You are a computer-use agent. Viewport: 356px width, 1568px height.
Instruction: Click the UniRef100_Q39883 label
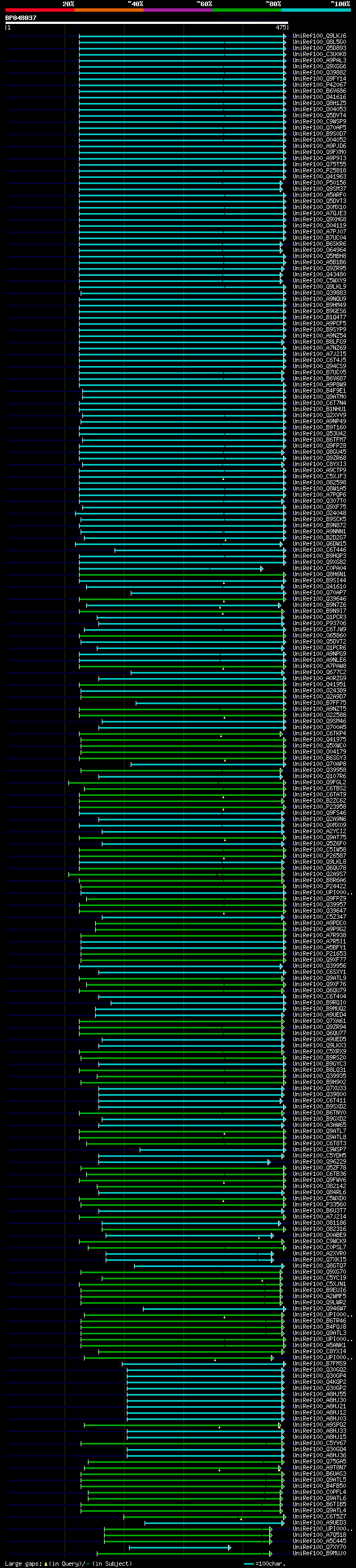pyautogui.click(x=319, y=293)
